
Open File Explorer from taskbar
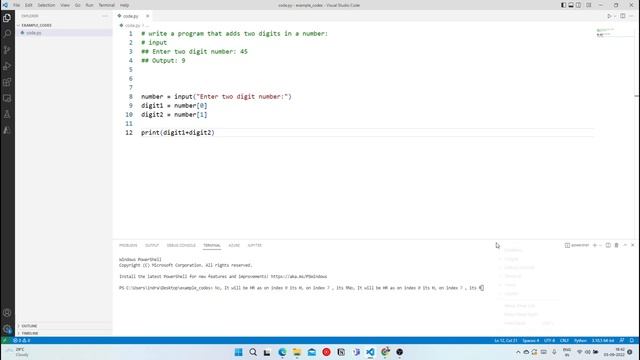pyautogui.click(x=297, y=352)
